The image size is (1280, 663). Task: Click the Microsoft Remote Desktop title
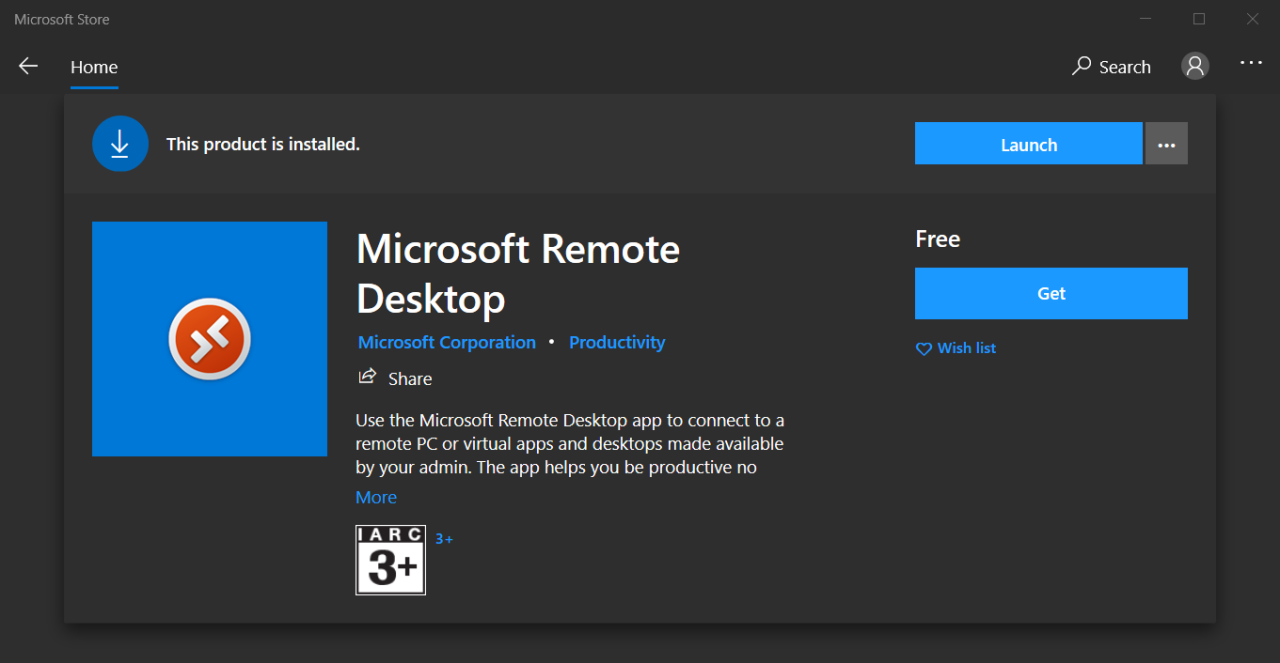tap(518, 273)
